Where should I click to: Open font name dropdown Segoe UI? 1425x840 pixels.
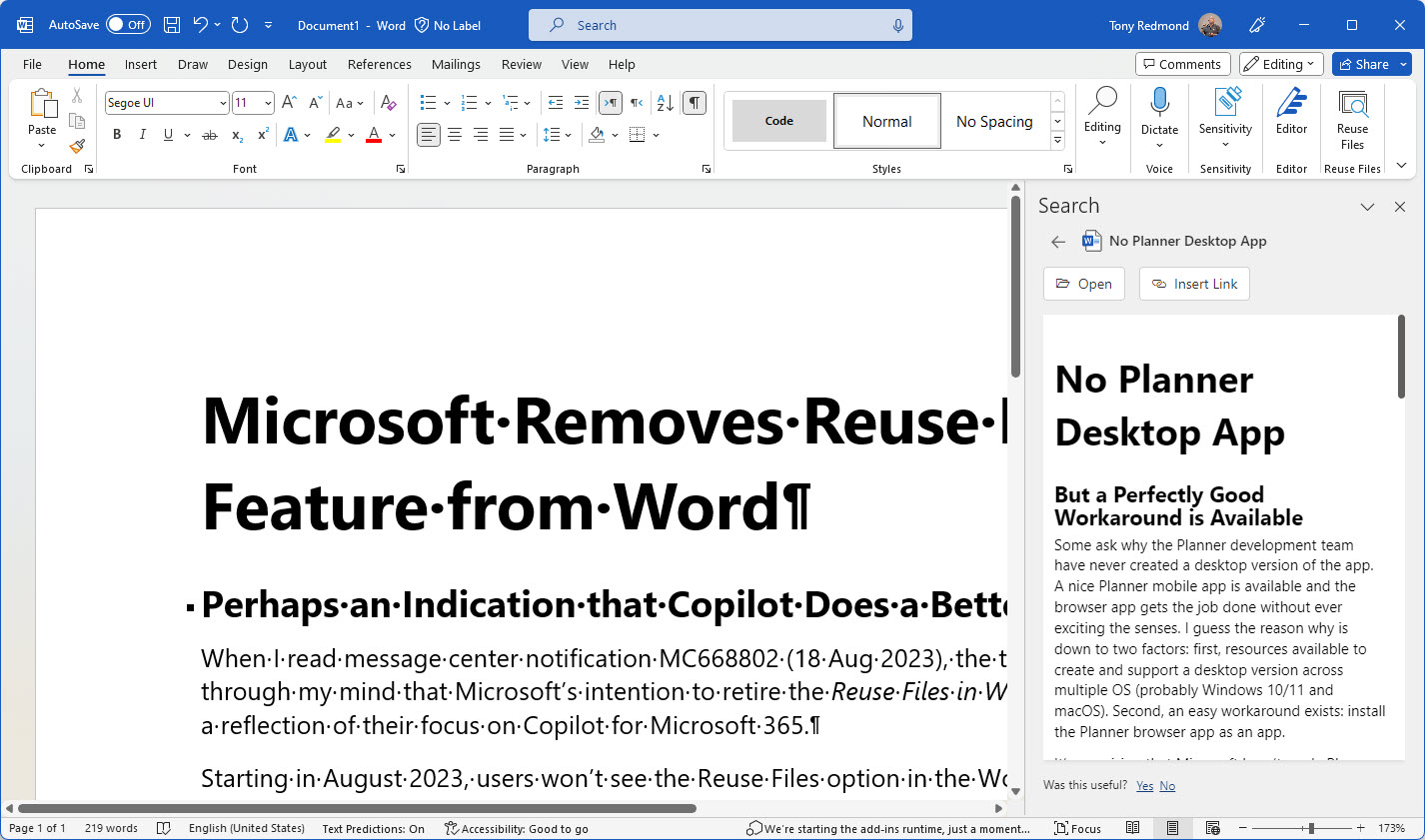(x=223, y=103)
